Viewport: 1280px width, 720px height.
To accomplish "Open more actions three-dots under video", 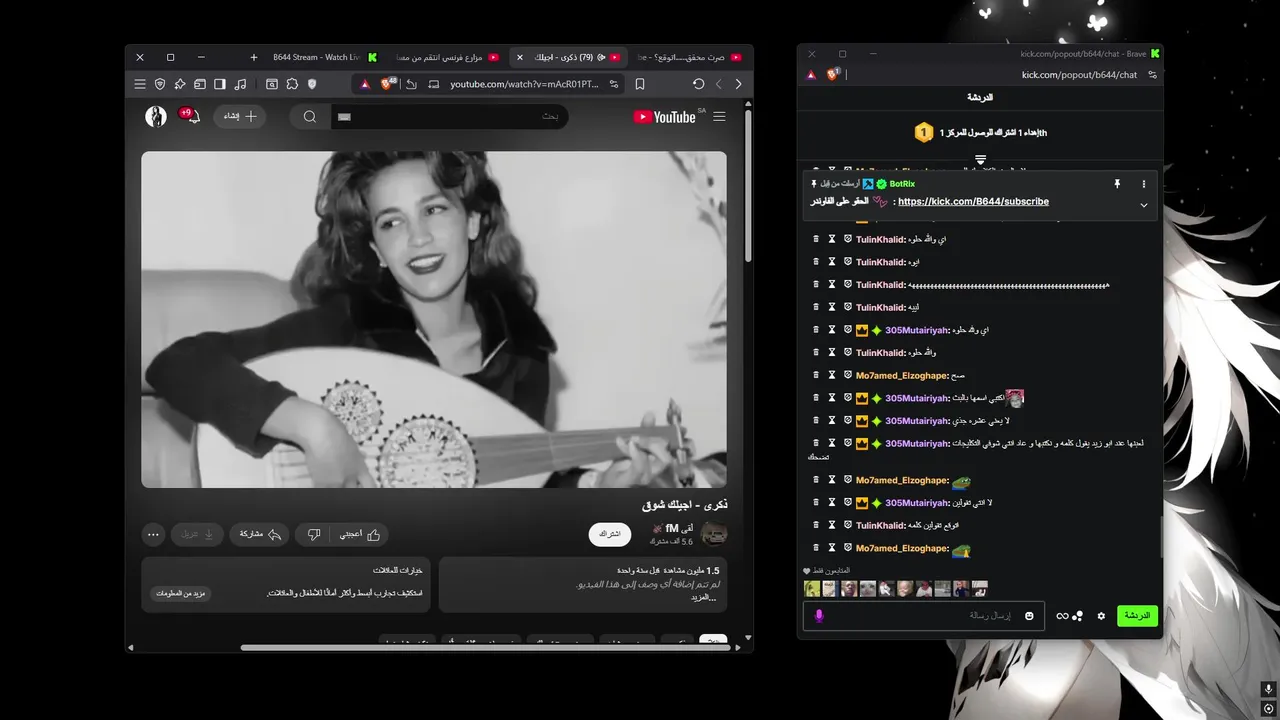I will tap(153, 534).
